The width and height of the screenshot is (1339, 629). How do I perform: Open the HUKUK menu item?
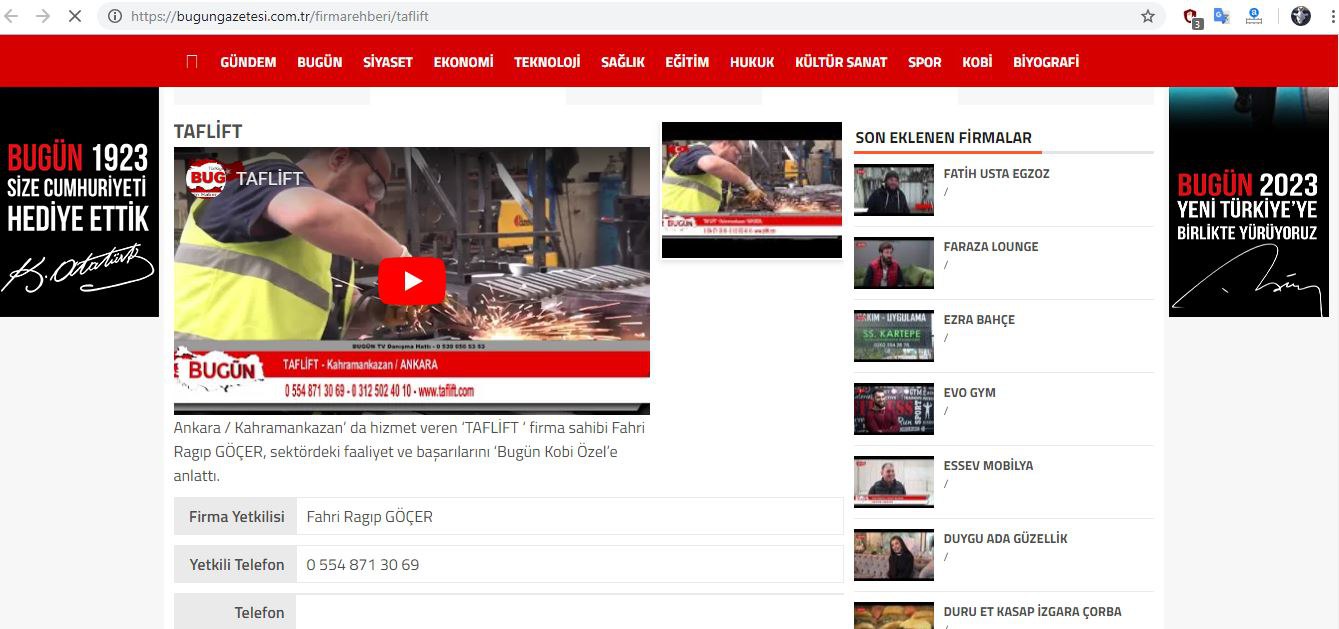point(752,62)
